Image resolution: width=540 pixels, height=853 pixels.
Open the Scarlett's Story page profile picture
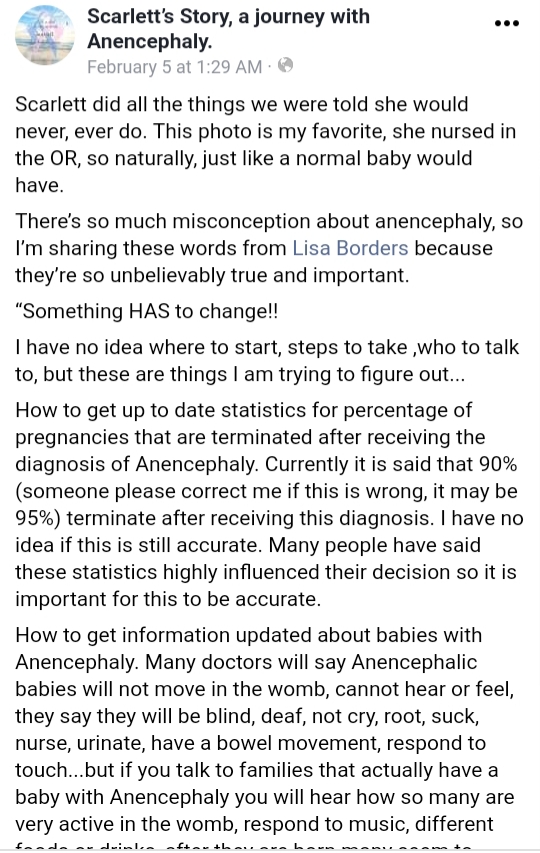click(x=45, y=35)
